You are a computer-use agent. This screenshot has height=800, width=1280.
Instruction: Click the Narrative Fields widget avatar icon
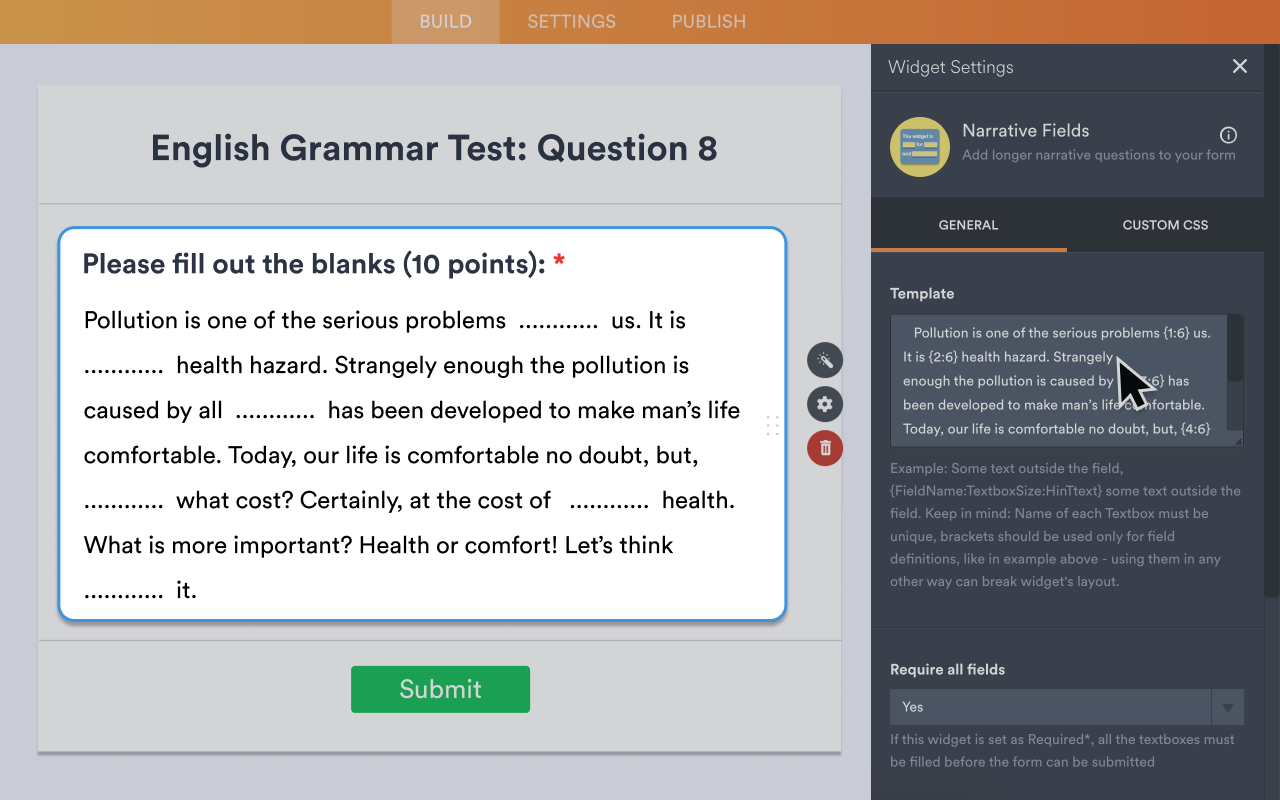tap(919, 147)
